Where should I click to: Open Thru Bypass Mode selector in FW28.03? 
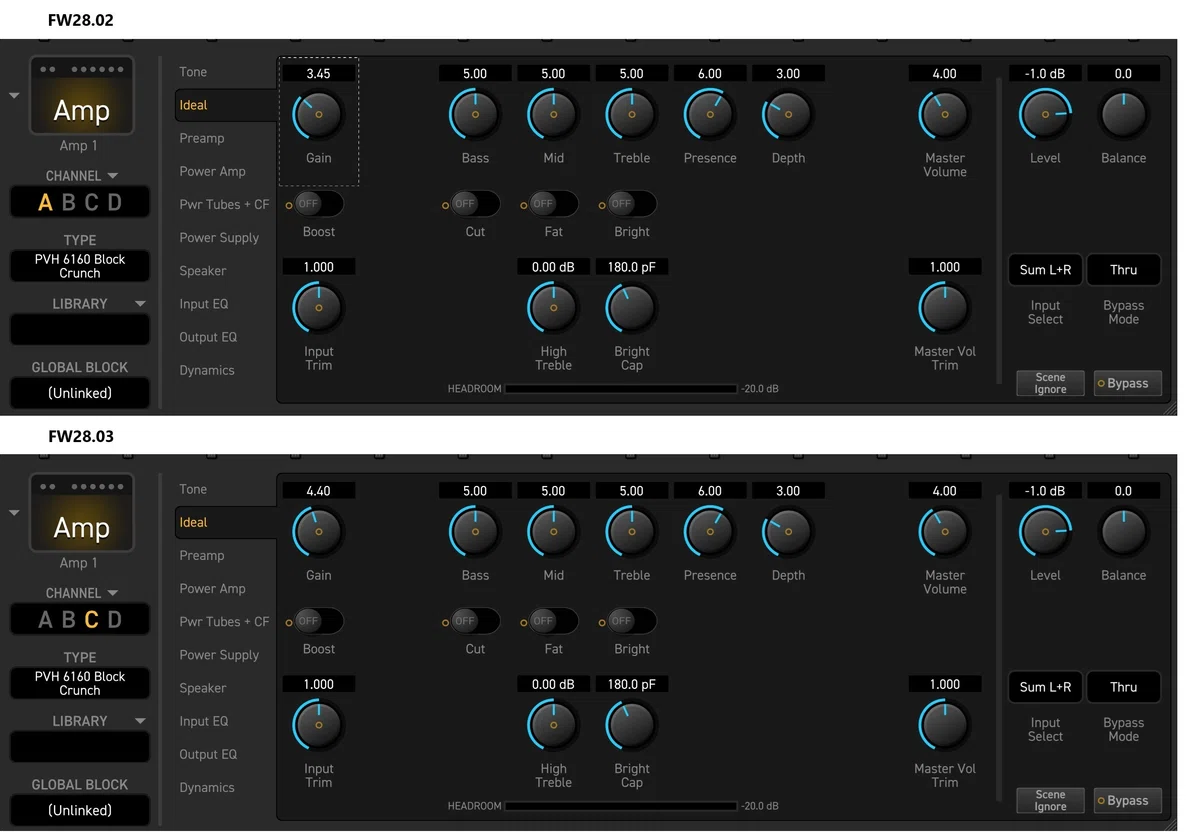1123,687
